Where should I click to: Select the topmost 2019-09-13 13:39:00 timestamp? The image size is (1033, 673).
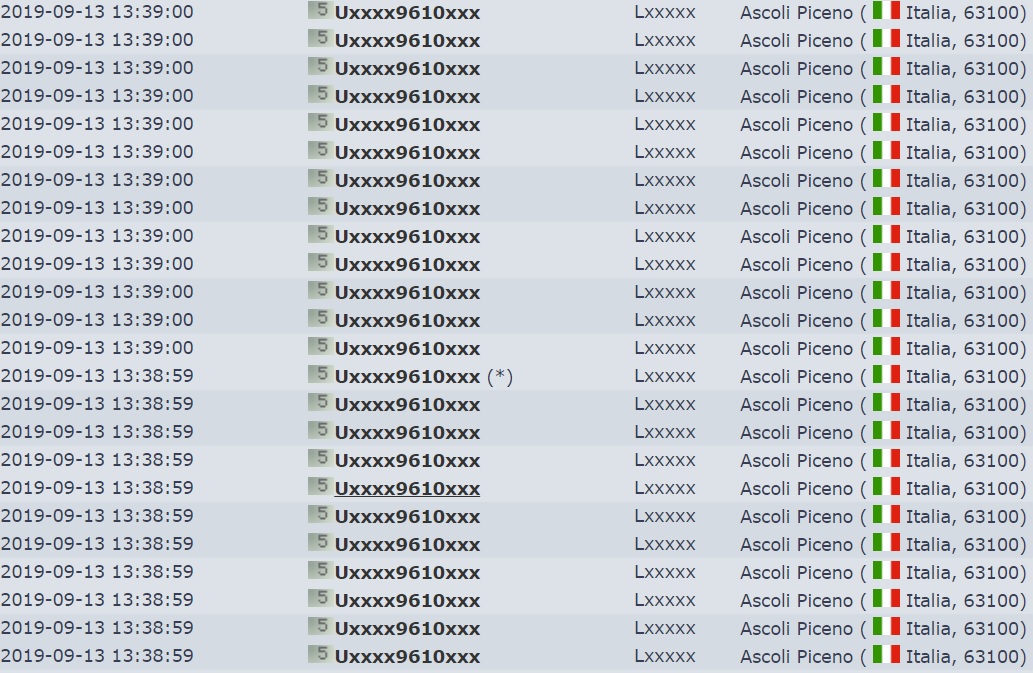coord(98,12)
